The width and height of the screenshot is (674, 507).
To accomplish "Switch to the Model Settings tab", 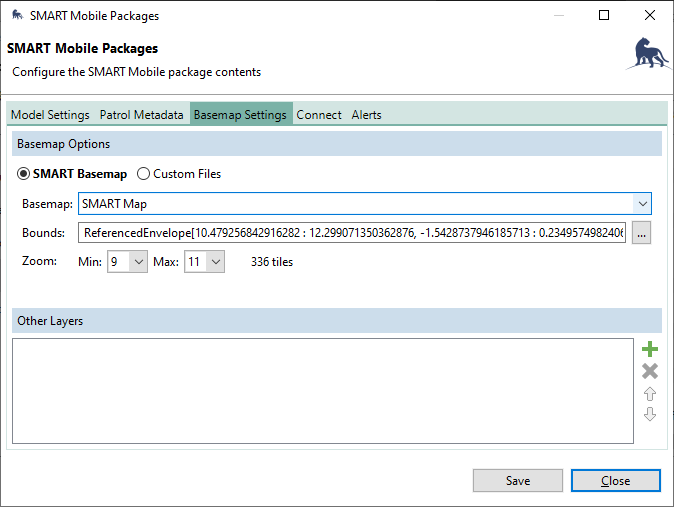I will coord(50,115).
